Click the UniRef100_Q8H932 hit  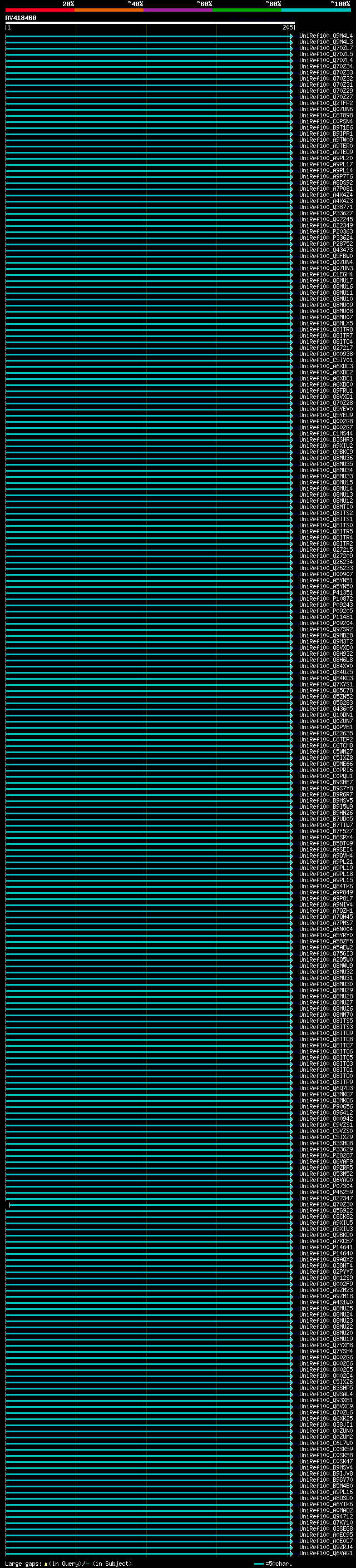click(326, 654)
